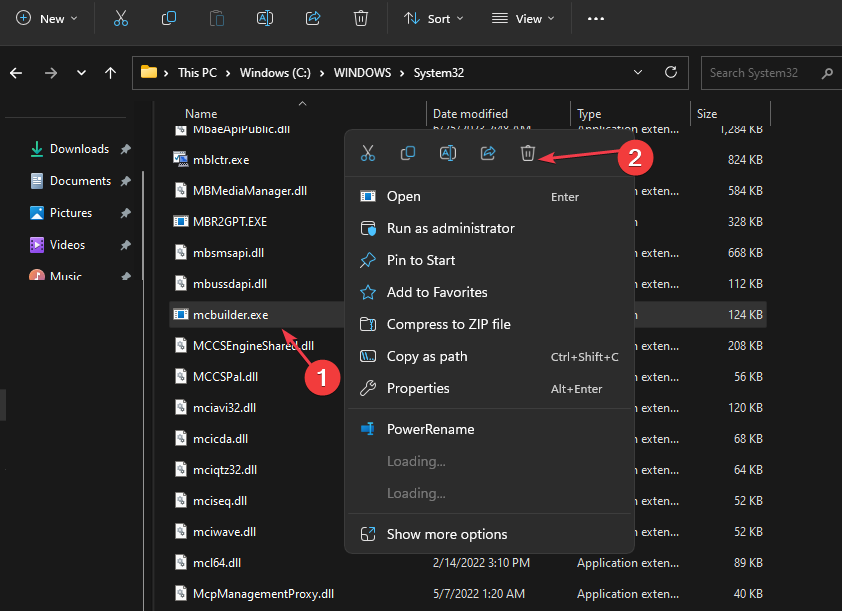This screenshot has width=842, height=611.
Task: Go up one folder level
Action: pyautogui.click(x=110, y=72)
